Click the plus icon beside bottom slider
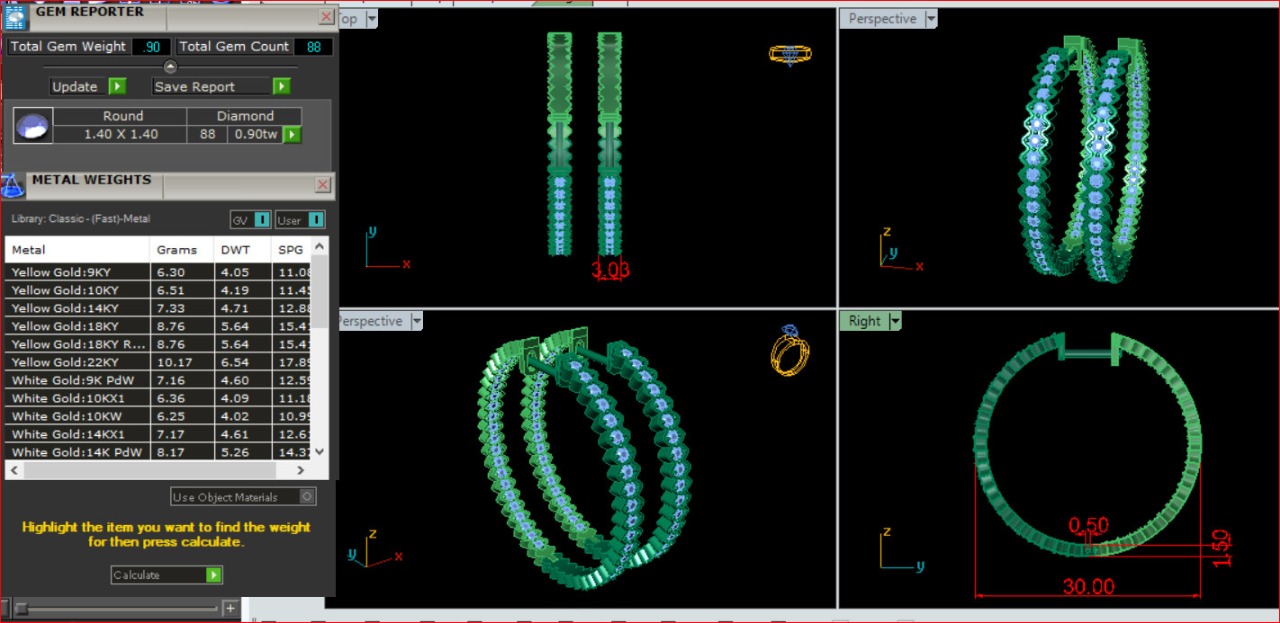Image resolution: width=1280 pixels, height=623 pixels. coord(230,608)
